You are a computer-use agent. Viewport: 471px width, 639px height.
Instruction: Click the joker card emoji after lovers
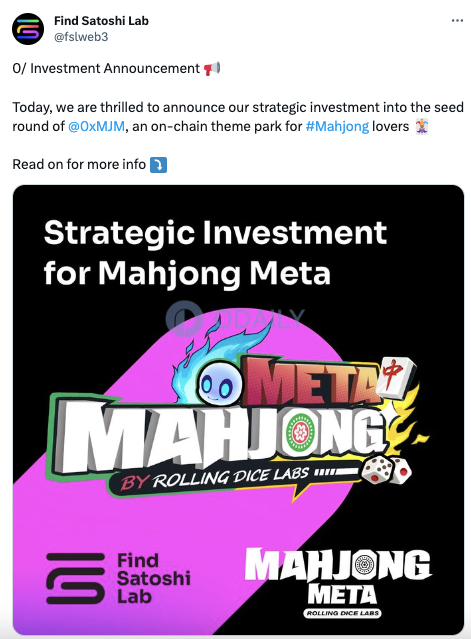point(422,126)
